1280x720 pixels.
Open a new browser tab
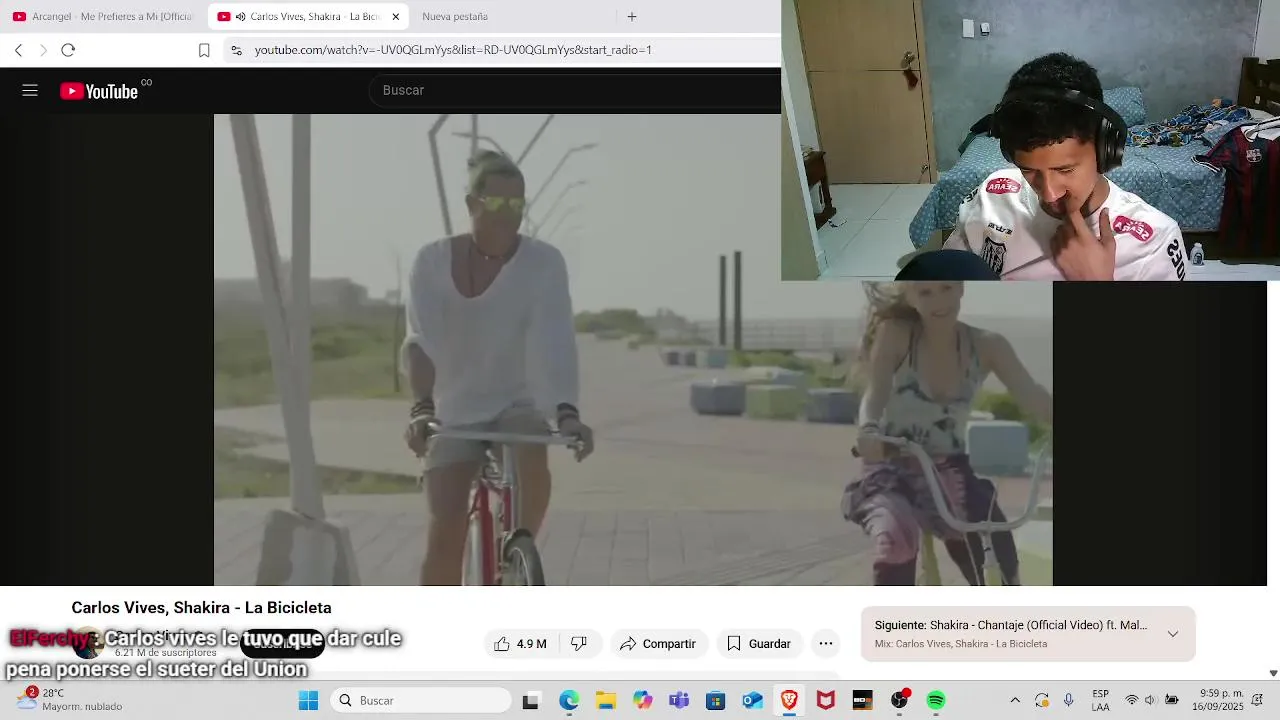(632, 17)
